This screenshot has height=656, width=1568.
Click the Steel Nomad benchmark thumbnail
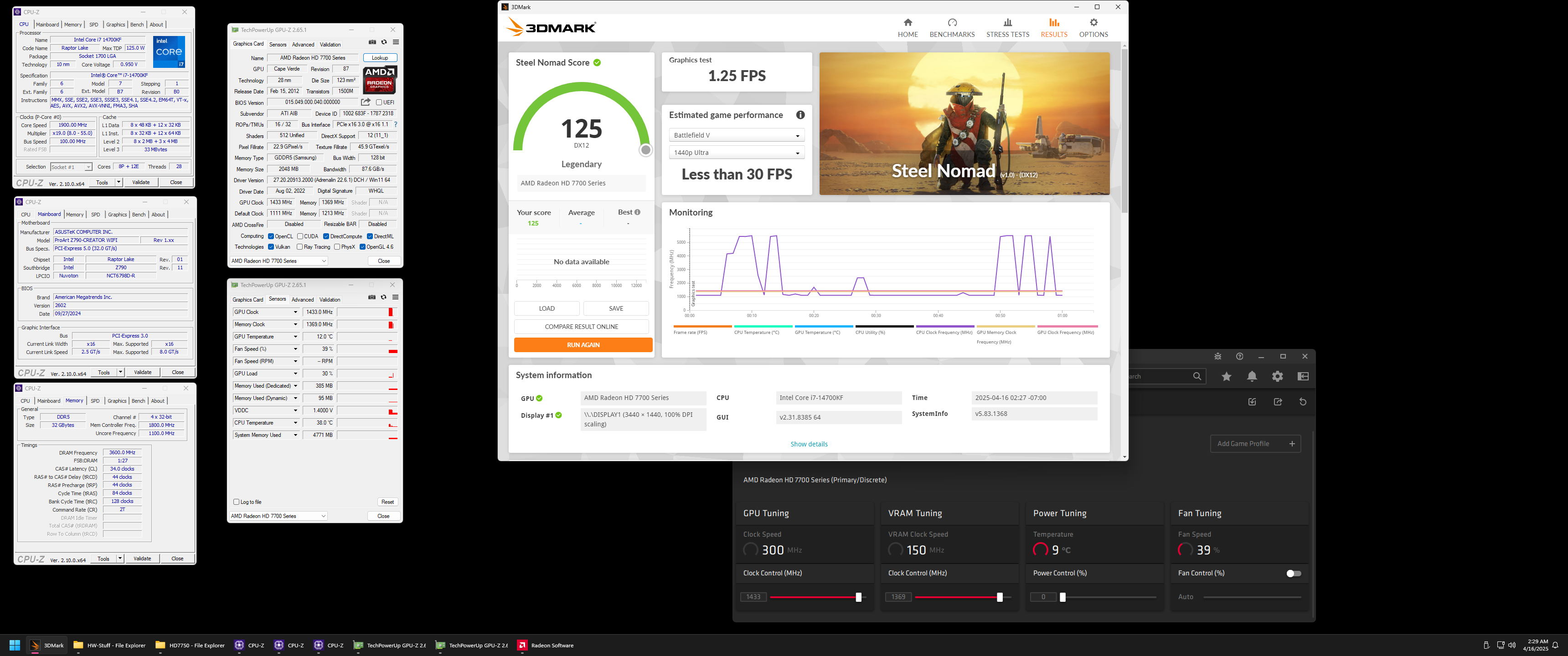(964, 123)
